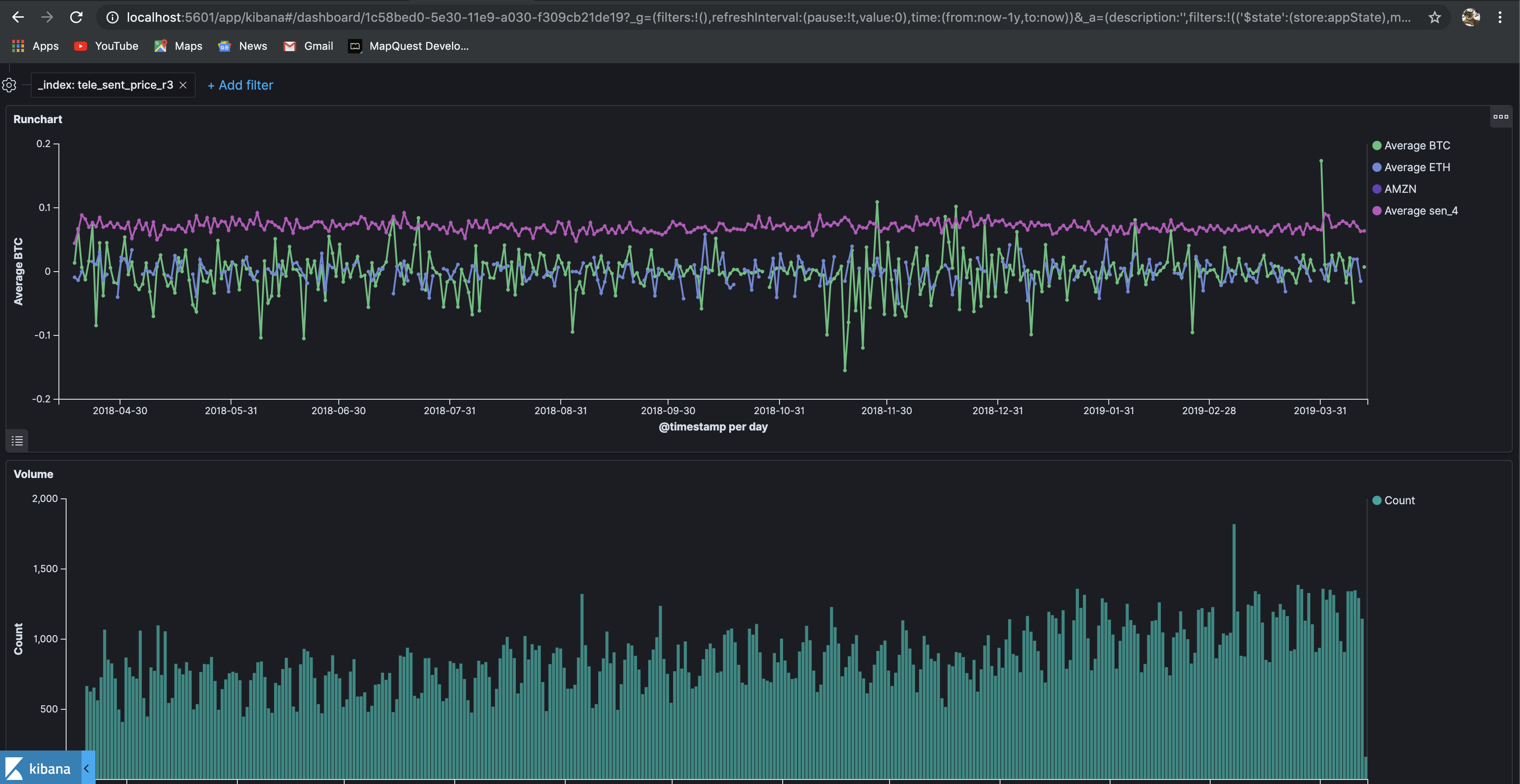The height and width of the screenshot is (784, 1520).
Task: Open the Gmail bookmark
Action: point(308,46)
